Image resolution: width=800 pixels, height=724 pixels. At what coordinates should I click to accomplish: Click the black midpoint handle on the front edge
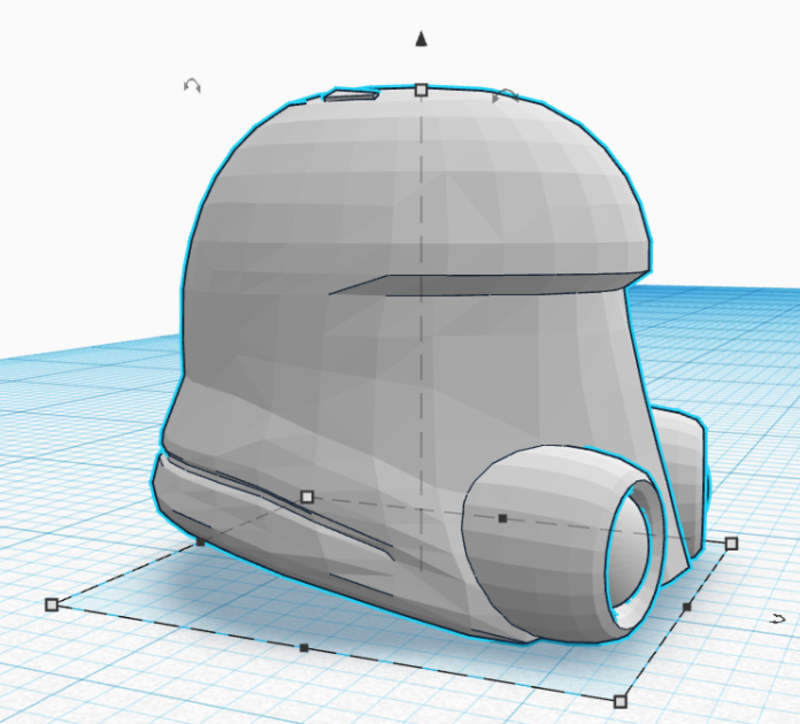(304, 648)
